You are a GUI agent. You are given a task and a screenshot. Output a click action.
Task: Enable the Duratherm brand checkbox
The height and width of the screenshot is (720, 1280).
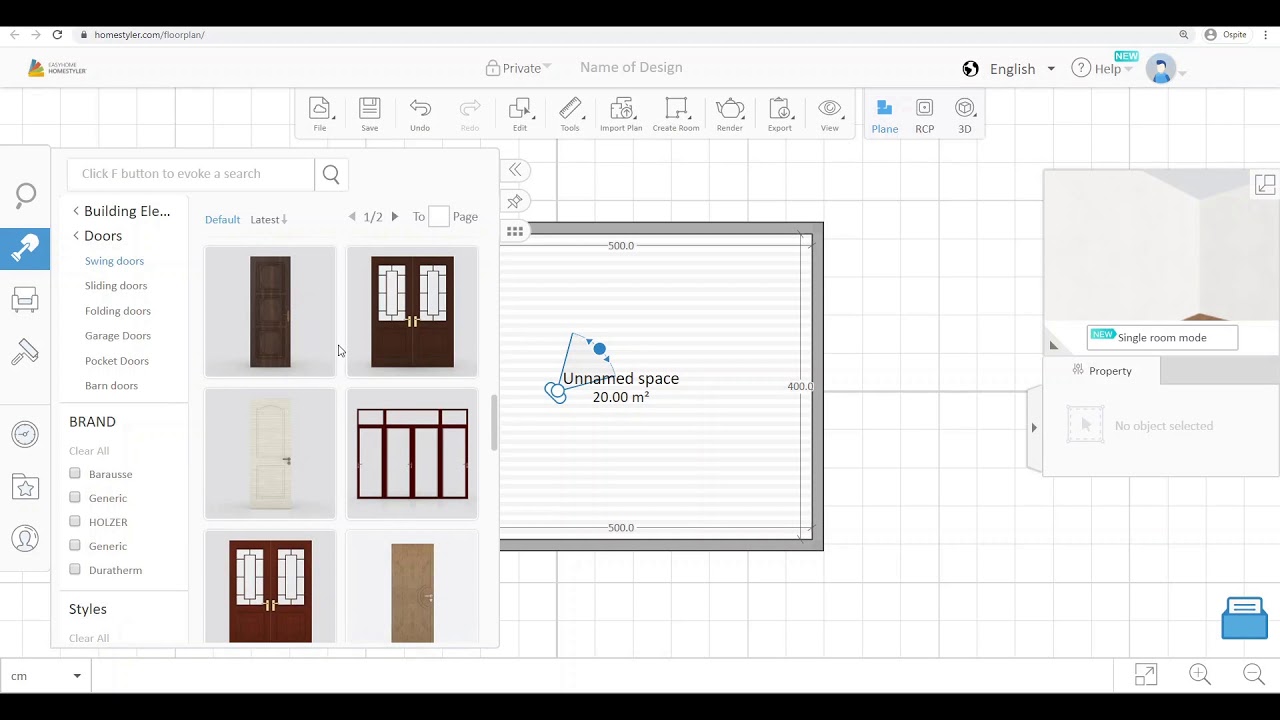click(x=75, y=569)
